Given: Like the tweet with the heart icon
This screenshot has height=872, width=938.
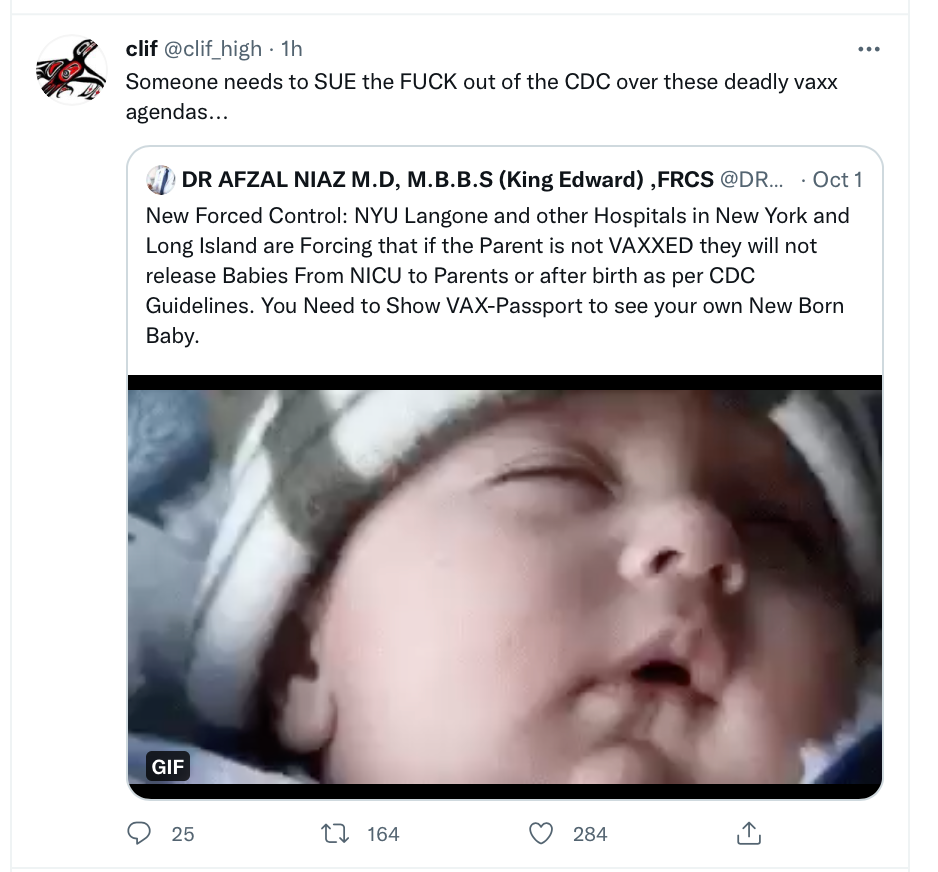Looking at the screenshot, I should tap(541, 833).
